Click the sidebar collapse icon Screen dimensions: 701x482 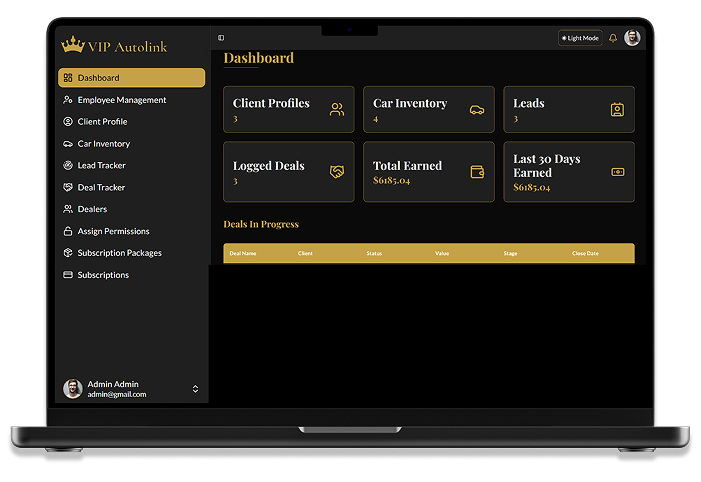point(221,38)
